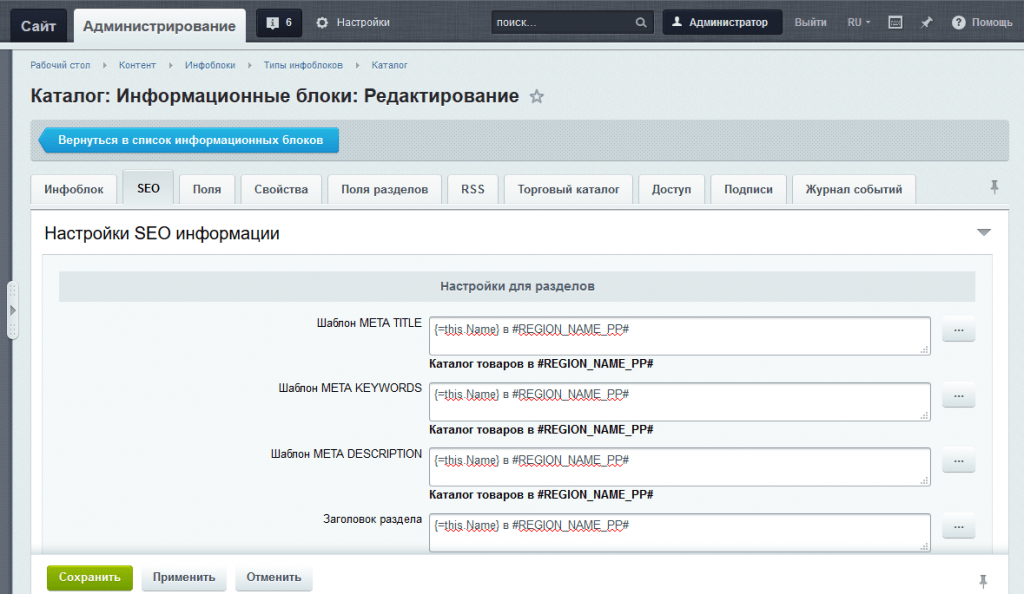1024x594 pixels.
Task: Toggle pin icon in bottom button bar
Action: pyautogui.click(x=983, y=580)
